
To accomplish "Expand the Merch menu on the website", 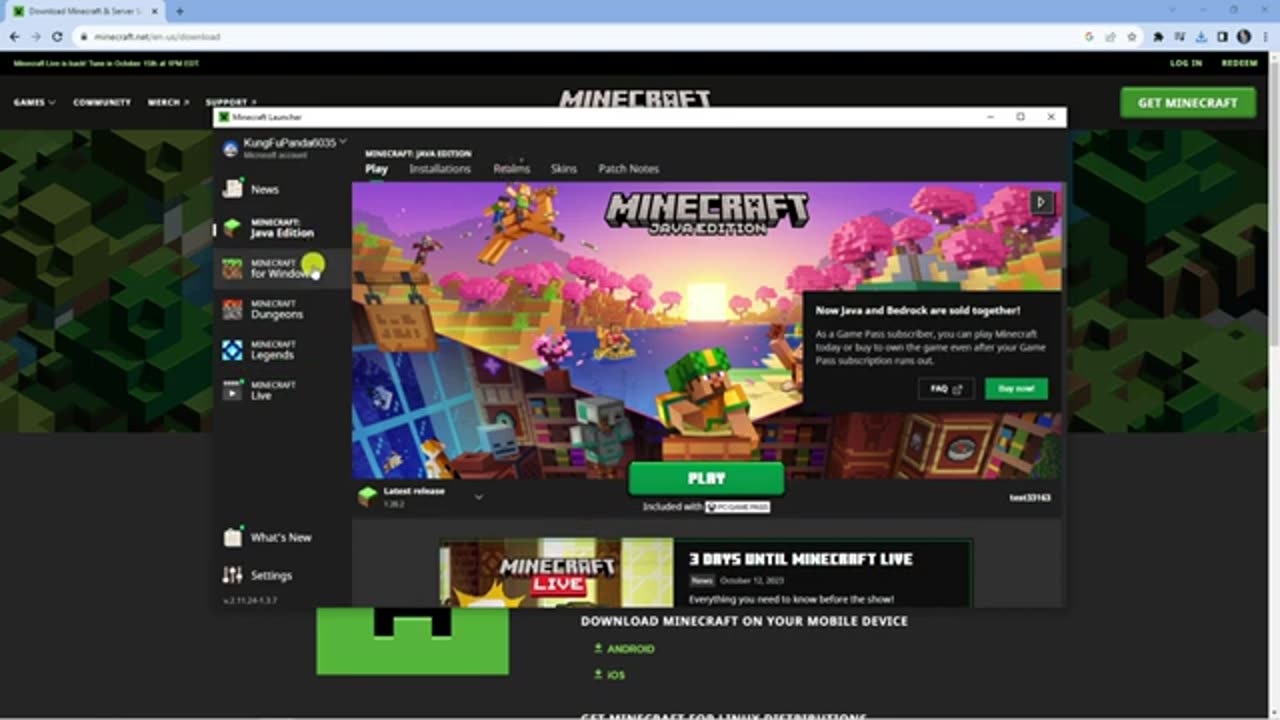I will click(168, 102).
